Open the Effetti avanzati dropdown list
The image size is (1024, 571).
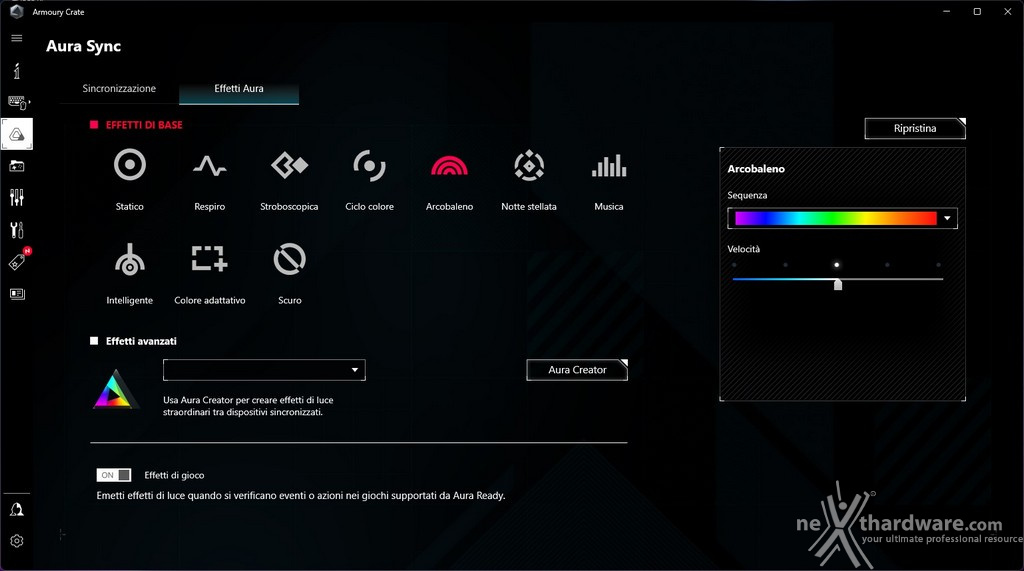pos(264,370)
